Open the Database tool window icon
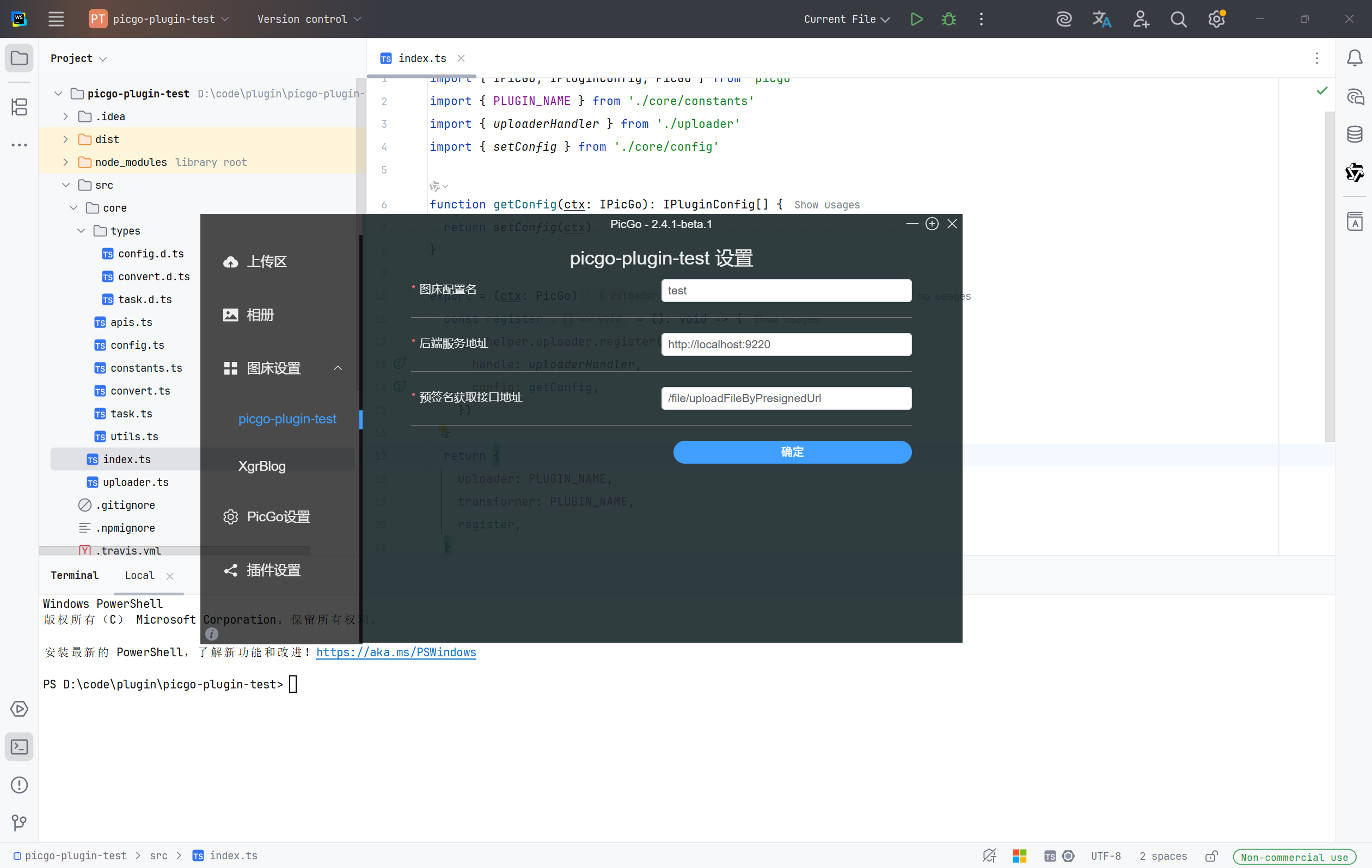 (x=1355, y=134)
